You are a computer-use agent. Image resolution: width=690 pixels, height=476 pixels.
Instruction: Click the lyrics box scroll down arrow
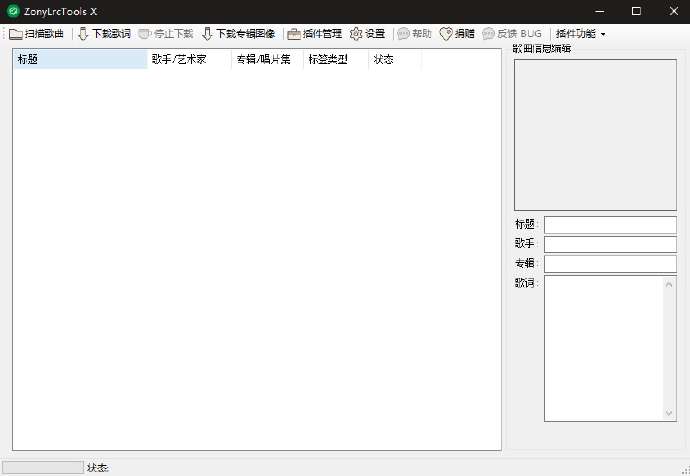click(670, 414)
